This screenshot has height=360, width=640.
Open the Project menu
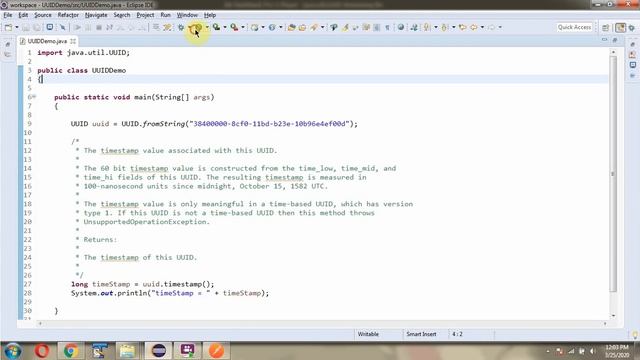point(145,15)
